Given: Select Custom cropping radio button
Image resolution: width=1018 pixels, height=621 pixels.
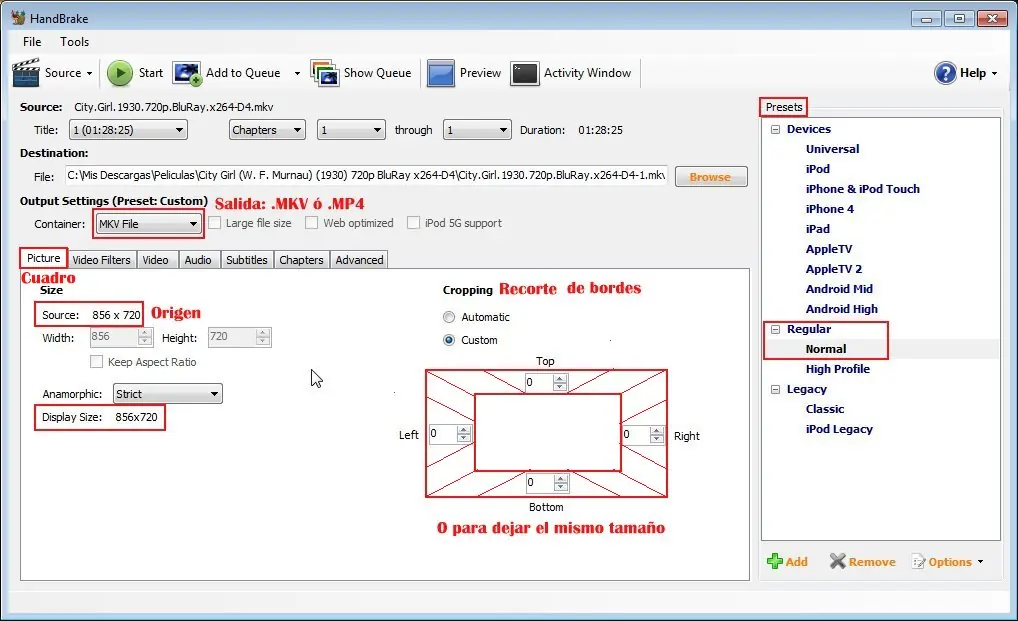Looking at the screenshot, I should (449, 340).
